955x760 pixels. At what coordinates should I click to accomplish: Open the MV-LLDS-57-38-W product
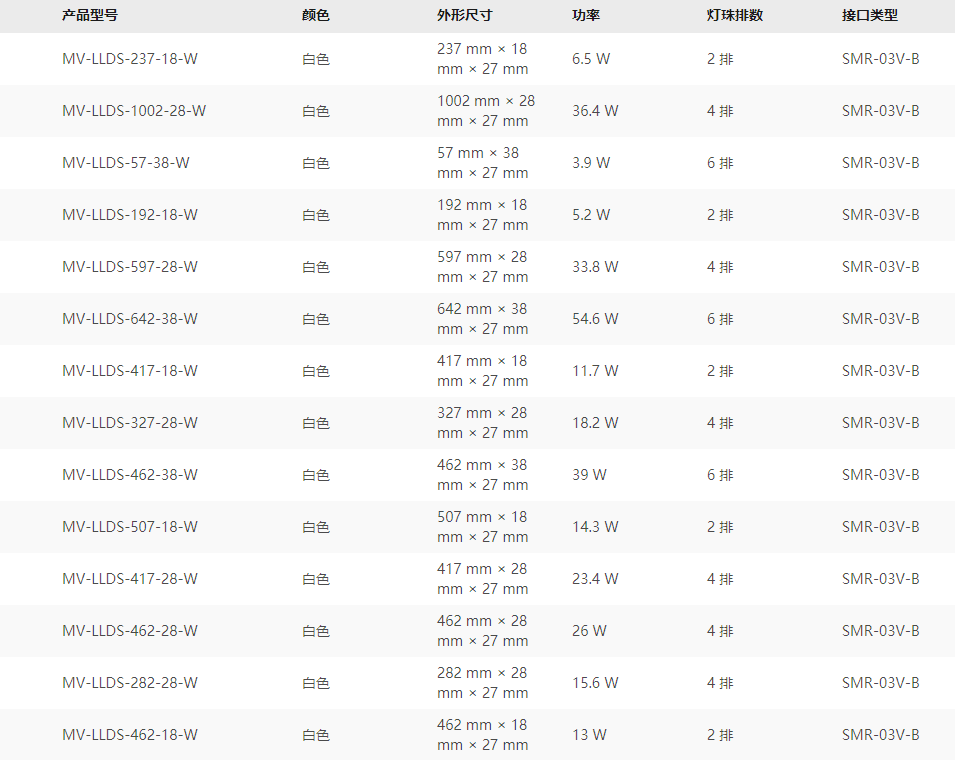pyautogui.click(x=126, y=163)
